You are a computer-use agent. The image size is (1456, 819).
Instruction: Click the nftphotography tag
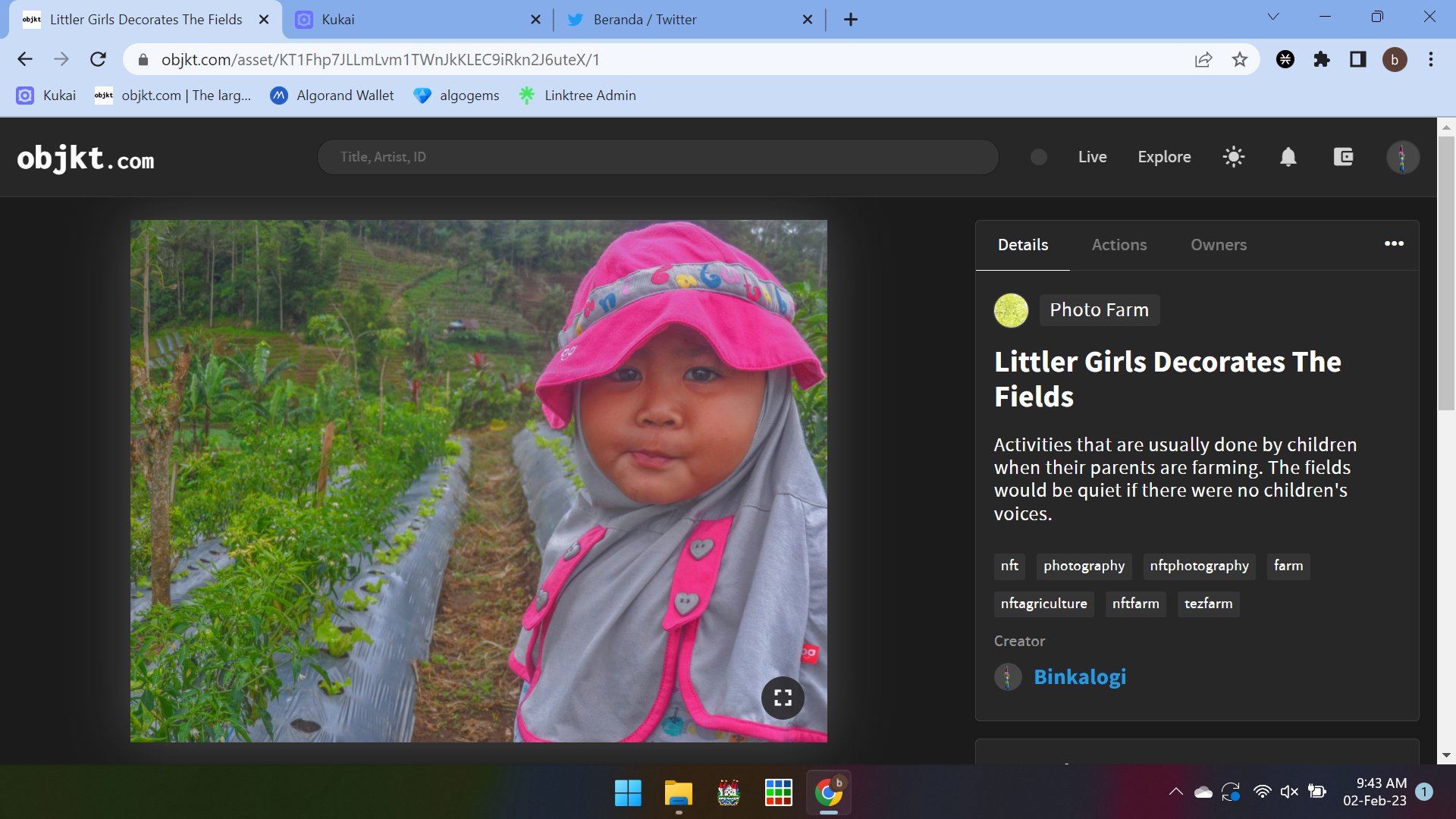1198,566
